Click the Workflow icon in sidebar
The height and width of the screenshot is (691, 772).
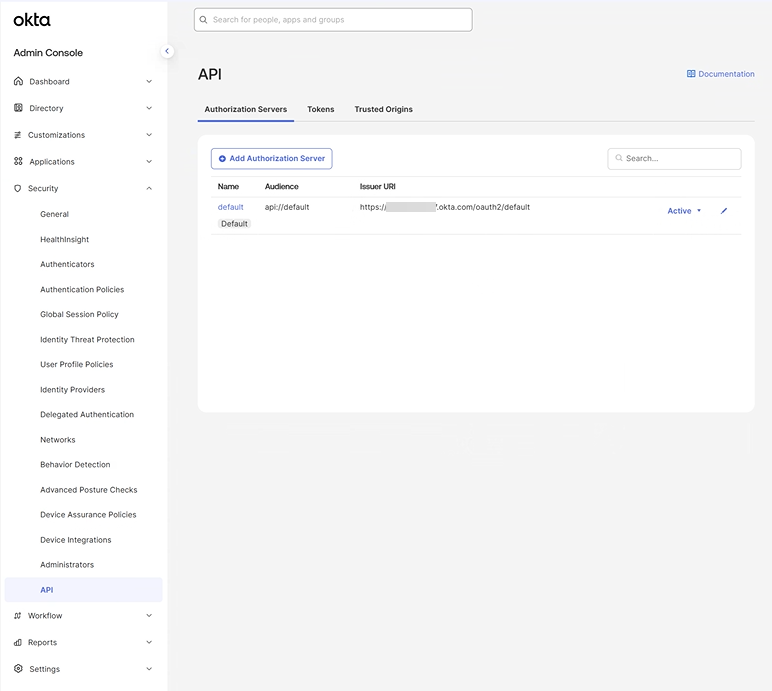pos(18,616)
